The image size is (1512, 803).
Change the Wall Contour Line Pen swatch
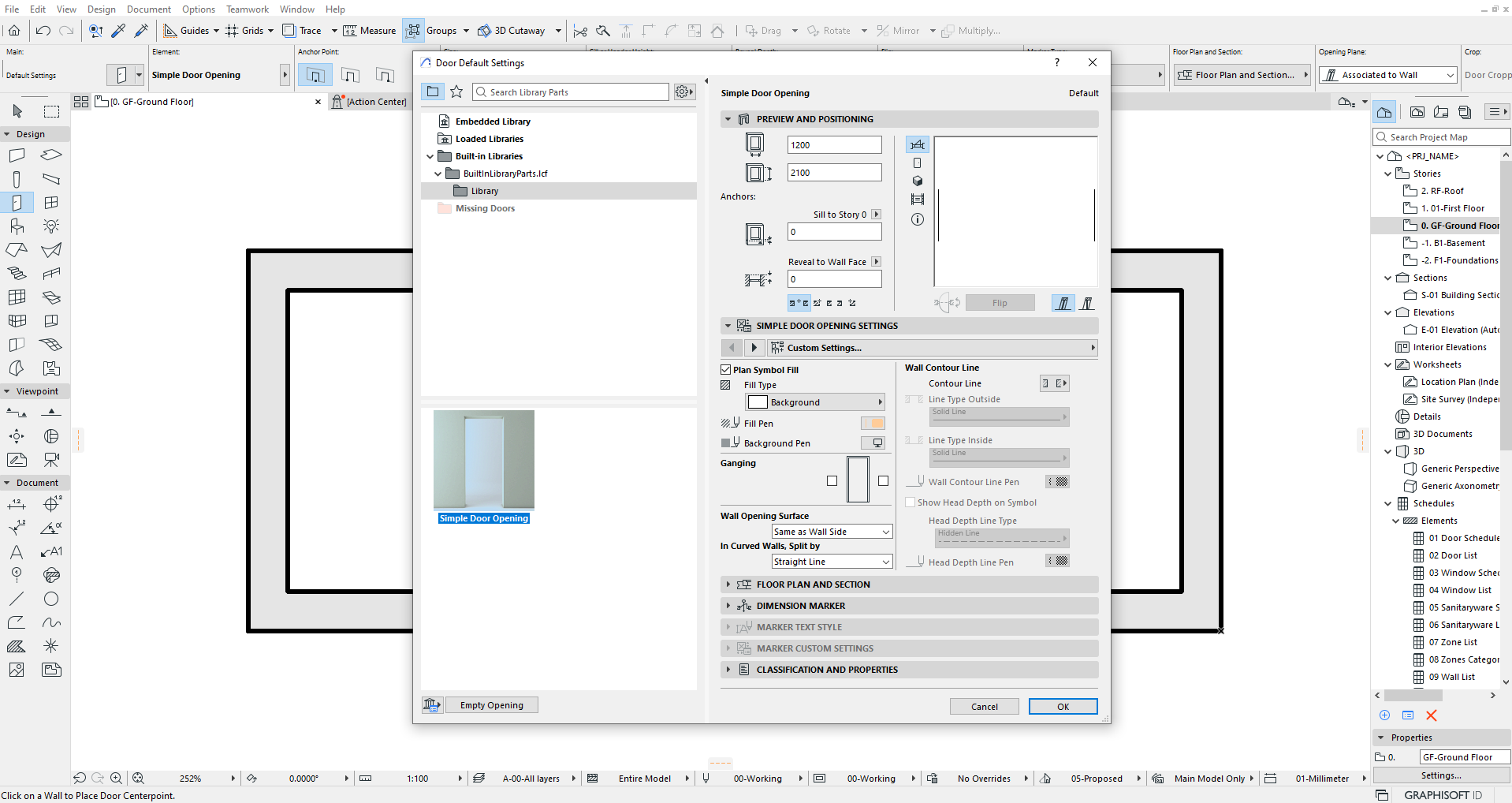point(1057,482)
